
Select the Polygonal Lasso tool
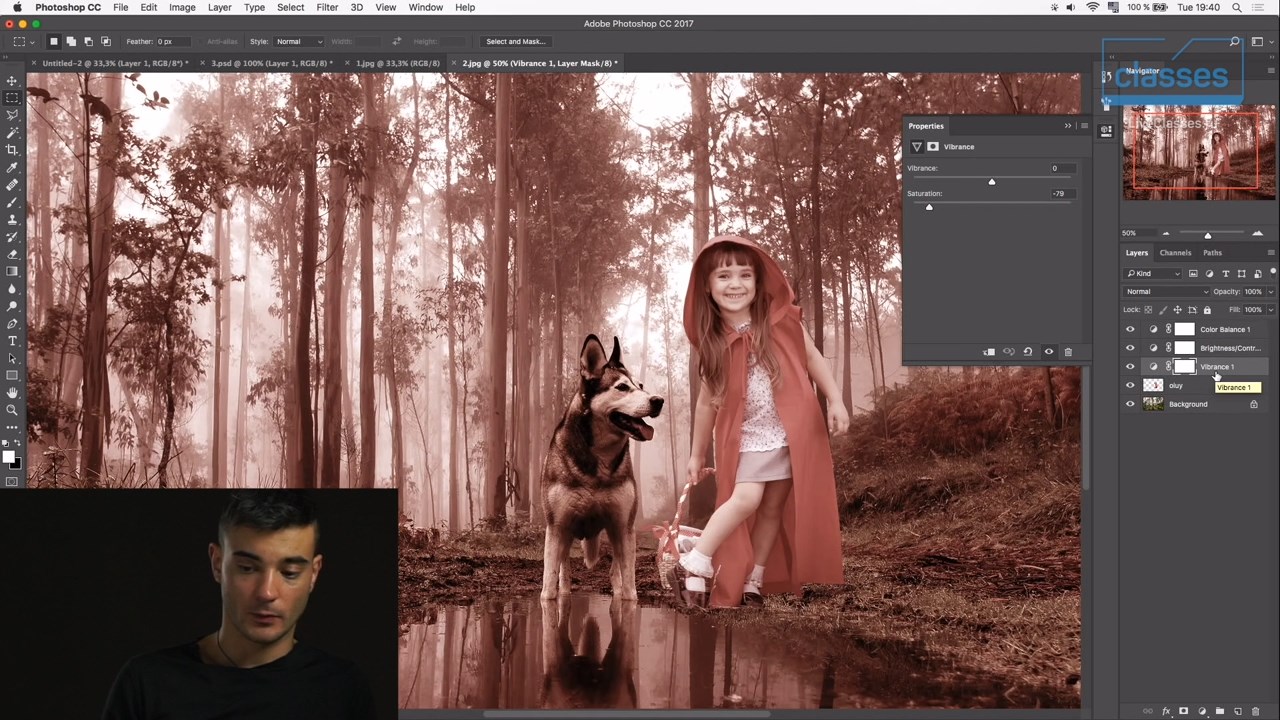click(12, 115)
